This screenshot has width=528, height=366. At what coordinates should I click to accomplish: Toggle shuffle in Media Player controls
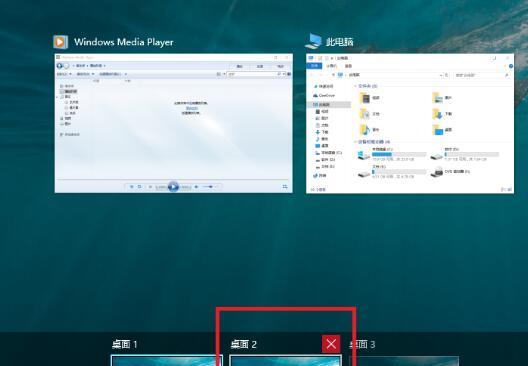coord(132,187)
